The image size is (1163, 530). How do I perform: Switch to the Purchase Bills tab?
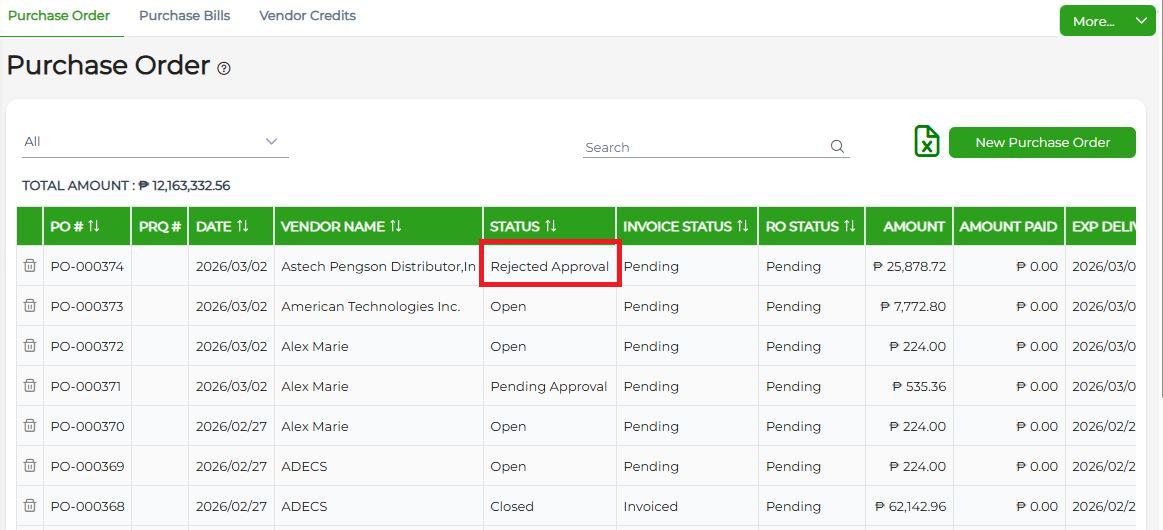pos(184,16)
